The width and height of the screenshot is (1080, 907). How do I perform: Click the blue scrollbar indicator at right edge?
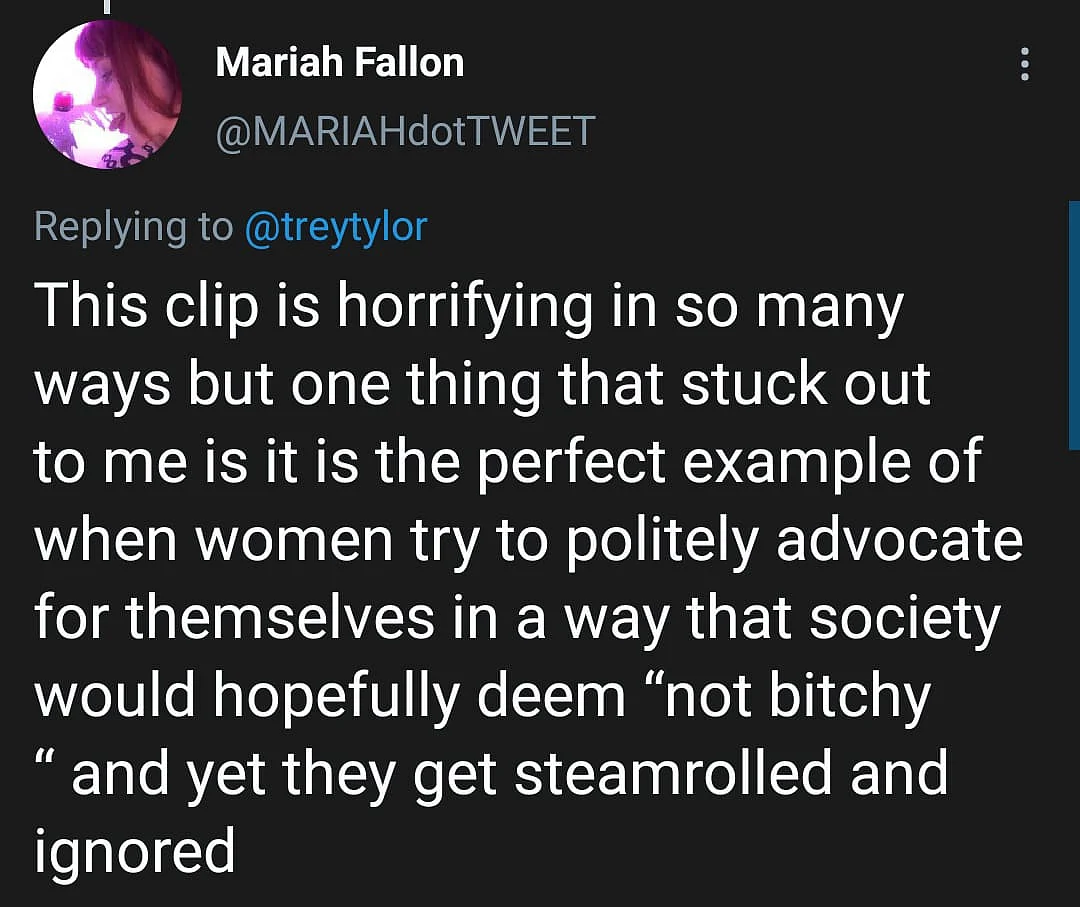click(1074, 325)
